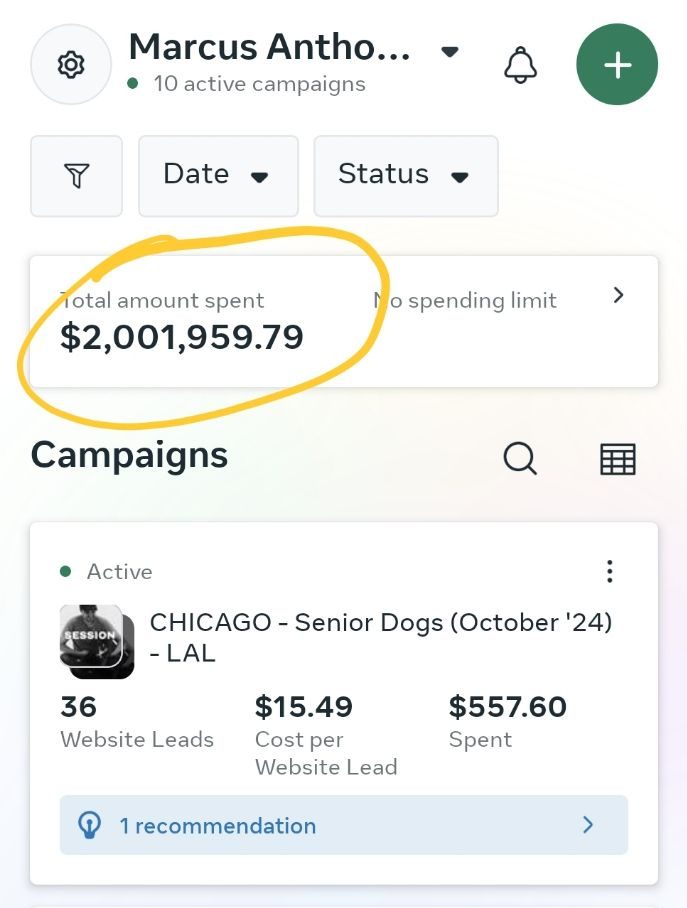
Task: Open the 1 recommendation banner
Action: [344, 825]
